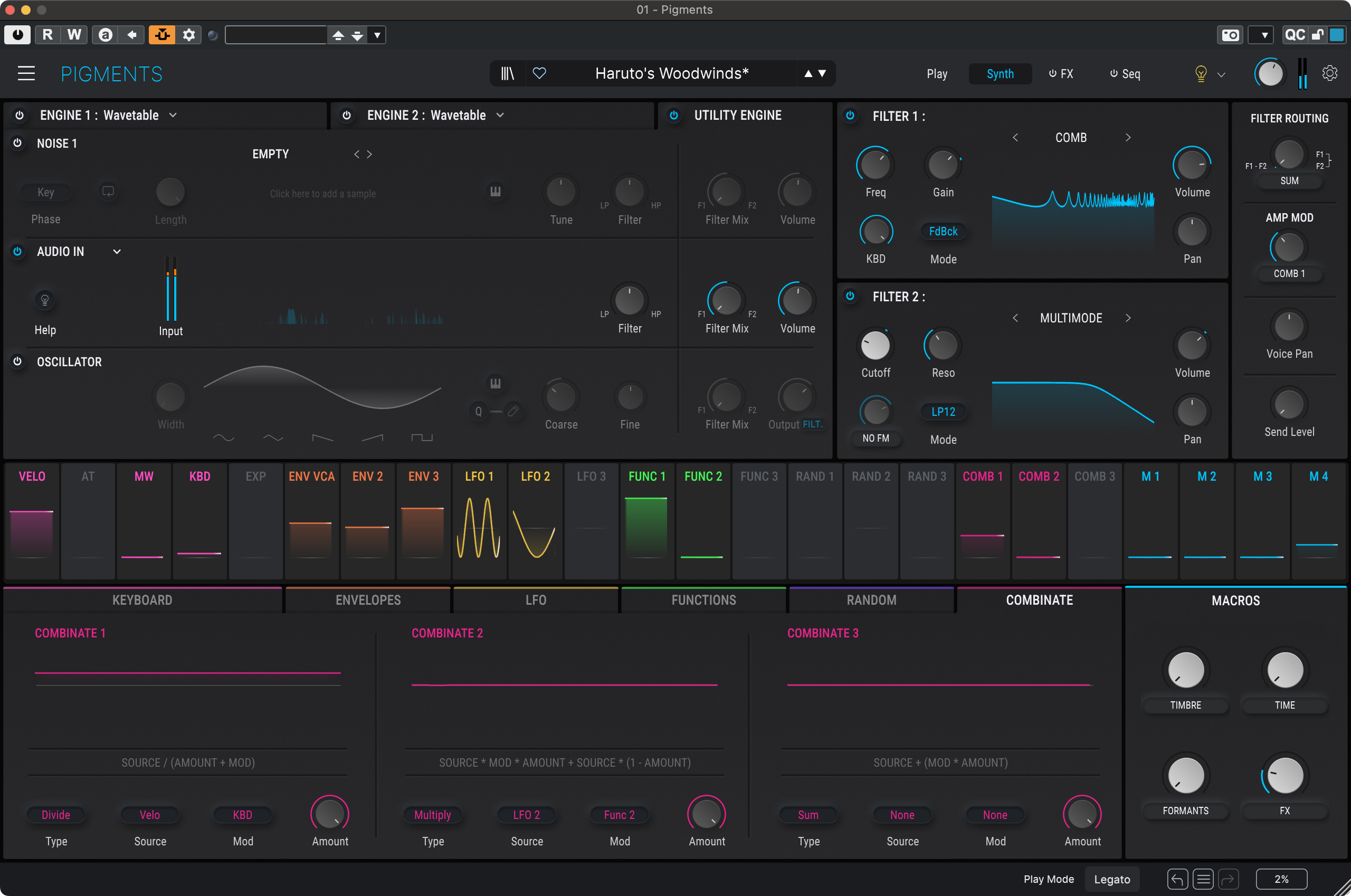Click the host snapshot camera icon
Viewport: 1351px width, 896px height.
coord(1230,35)
